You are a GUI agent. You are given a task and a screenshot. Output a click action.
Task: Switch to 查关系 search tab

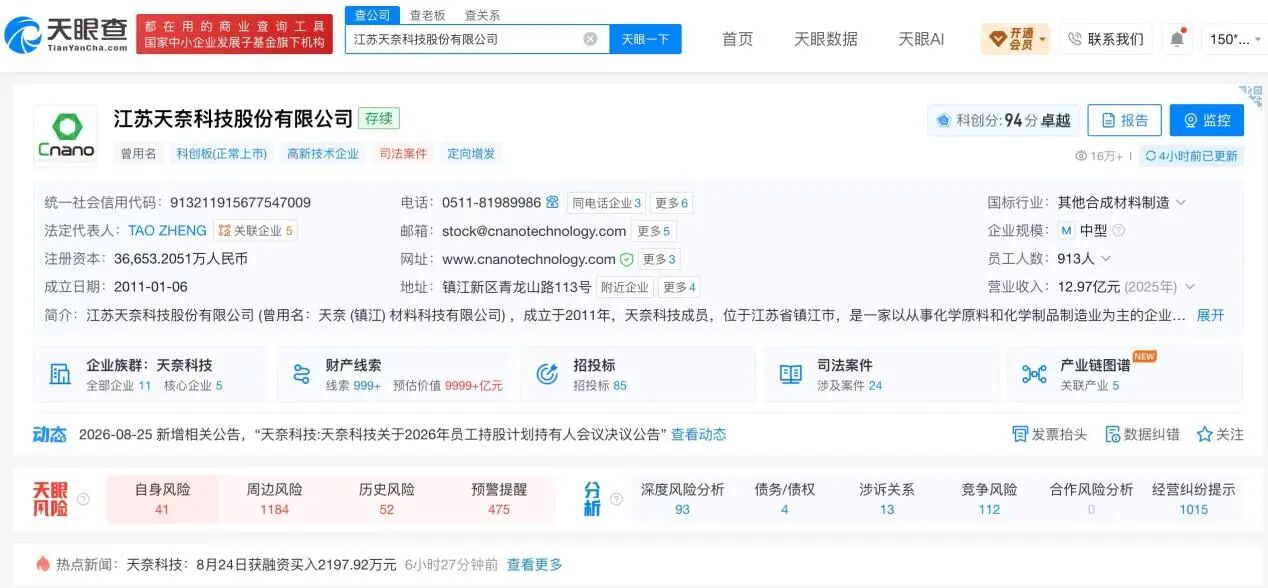point(482,15)
